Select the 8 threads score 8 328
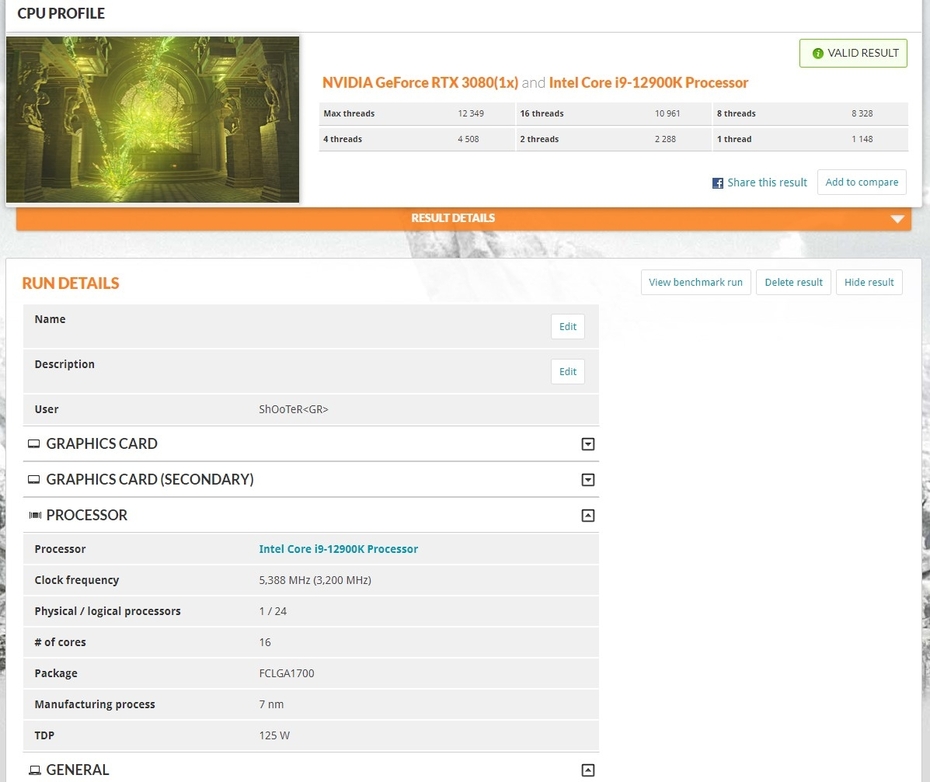Screen dimensions: 930x782 (862, 113)
